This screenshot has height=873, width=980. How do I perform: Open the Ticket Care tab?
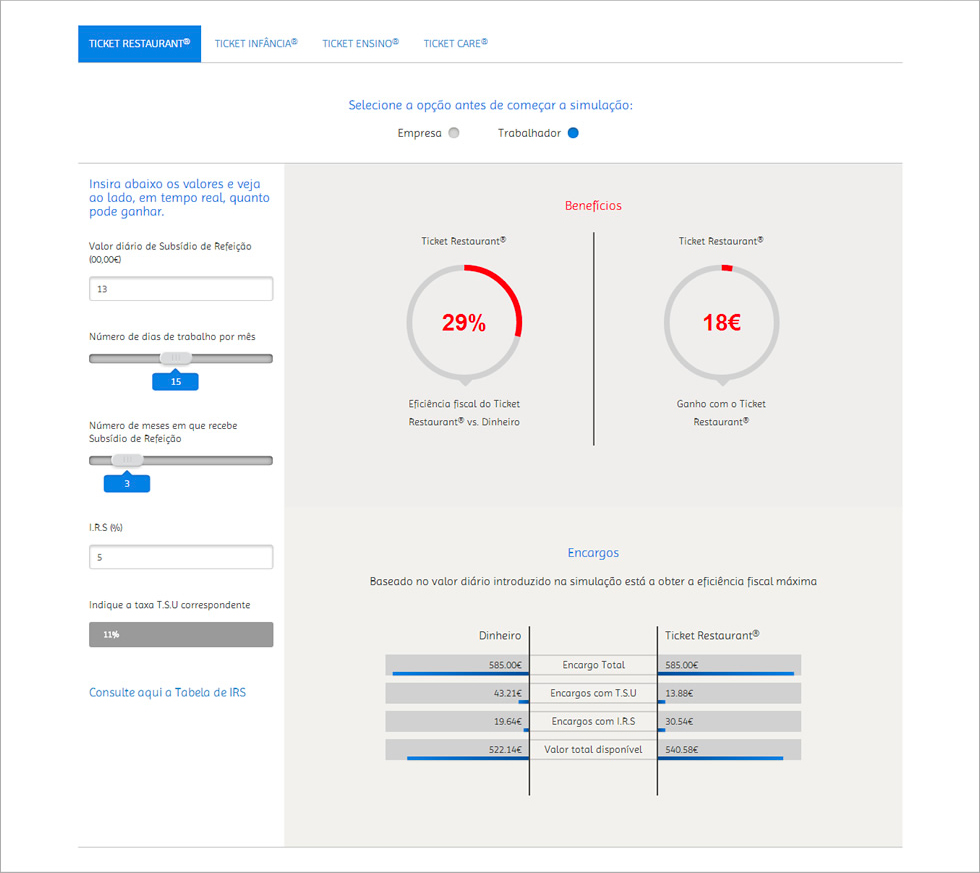click(x=455, y=44)
